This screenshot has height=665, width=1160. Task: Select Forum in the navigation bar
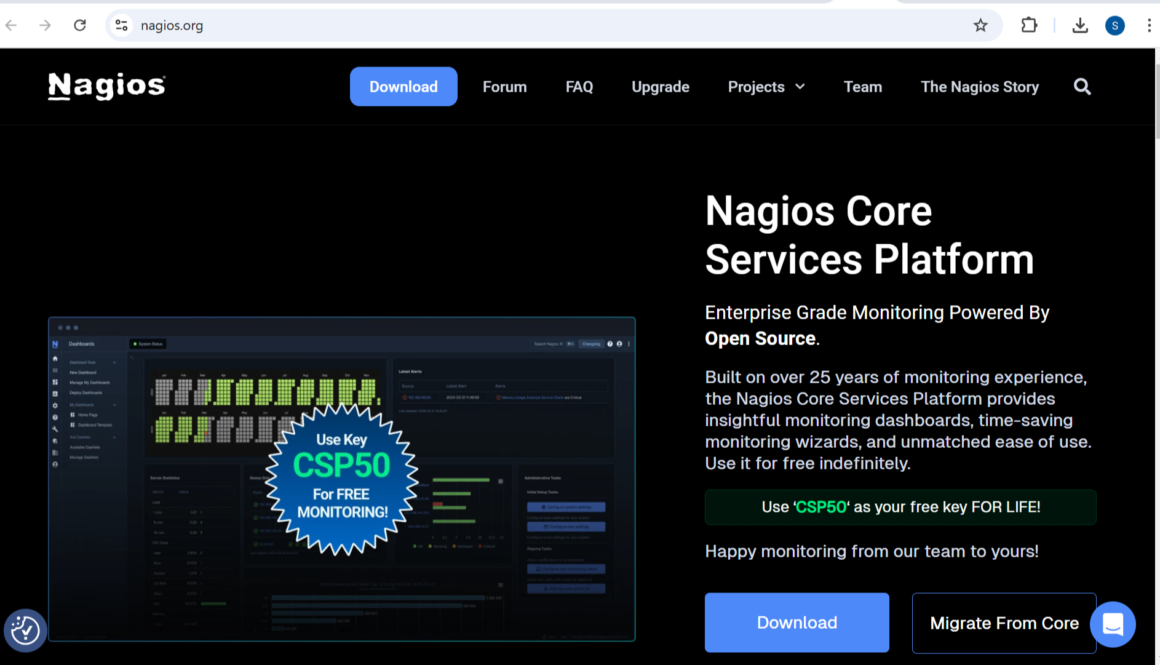pos(504,87)
